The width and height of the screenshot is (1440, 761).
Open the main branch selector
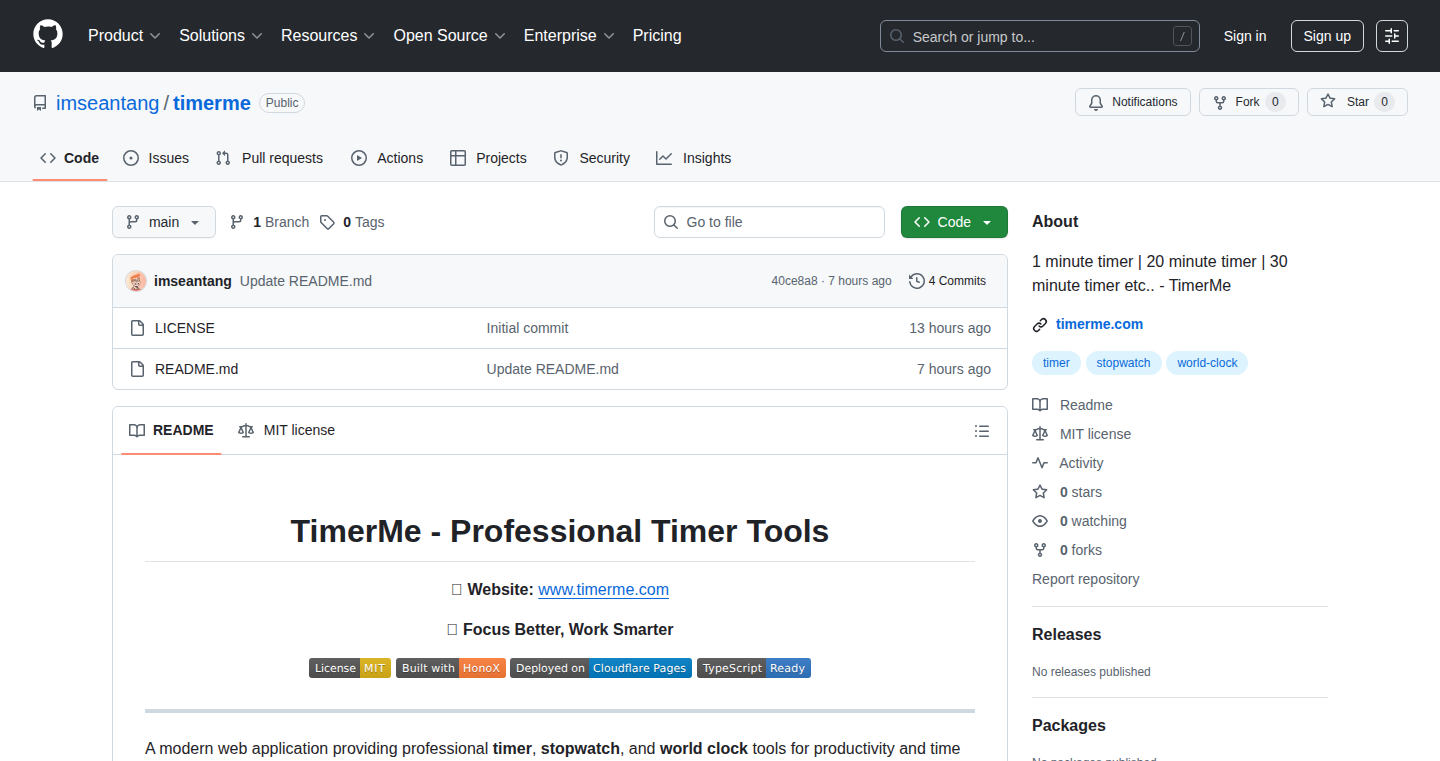point(164,222)
